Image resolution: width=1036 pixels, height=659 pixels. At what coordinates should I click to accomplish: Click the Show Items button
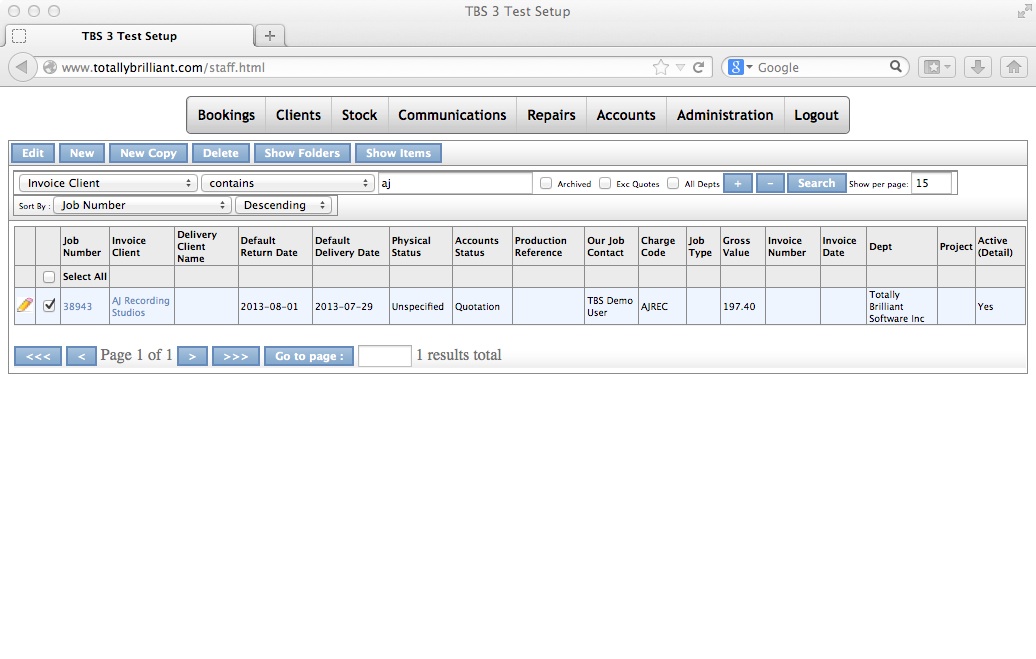(398, 153)
